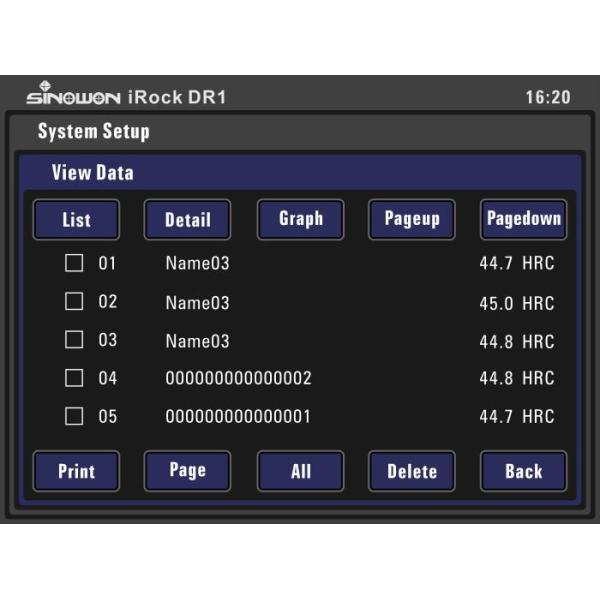Select all records with All button

(300, 471)
